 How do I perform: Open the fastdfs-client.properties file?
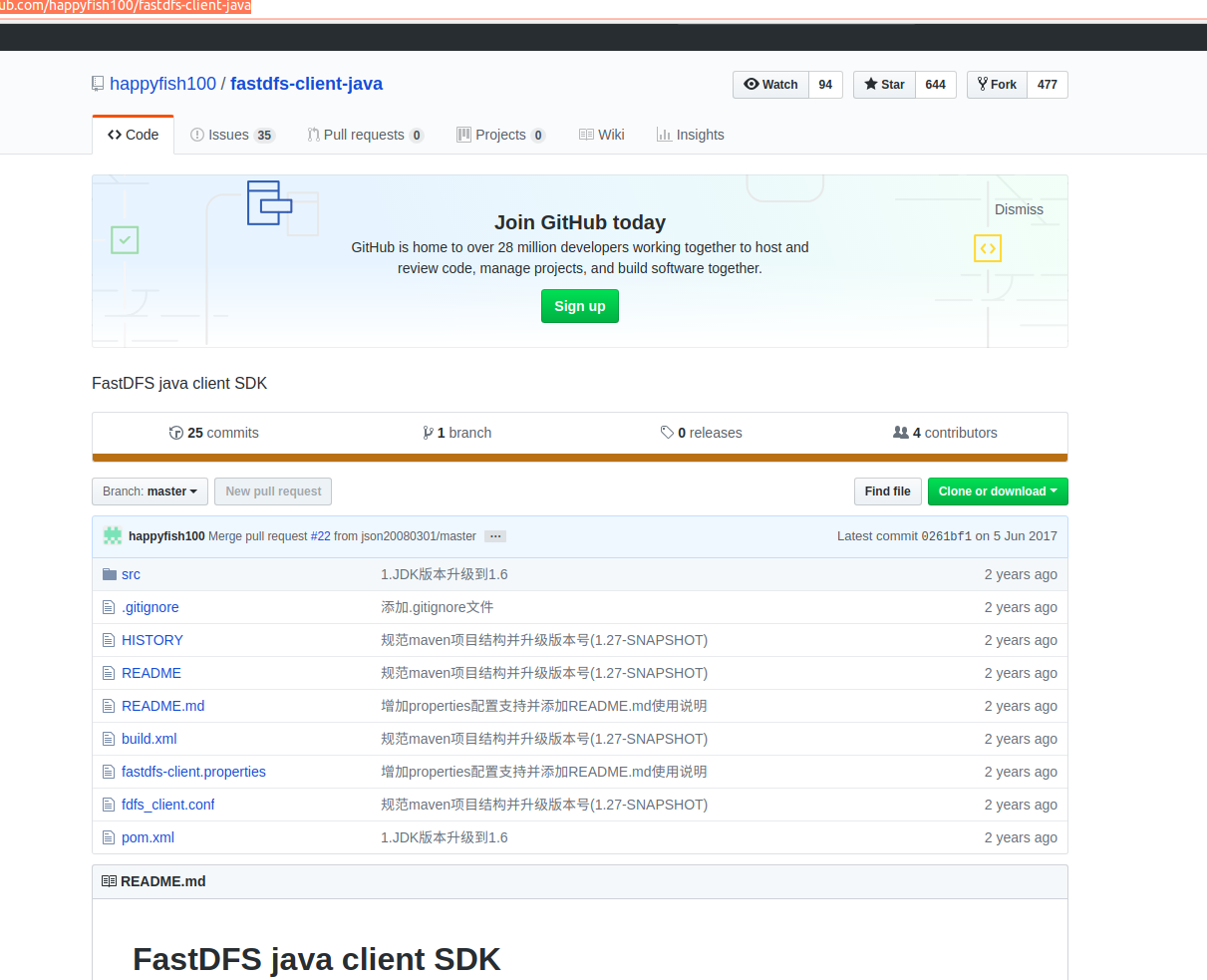pos(193,772)
